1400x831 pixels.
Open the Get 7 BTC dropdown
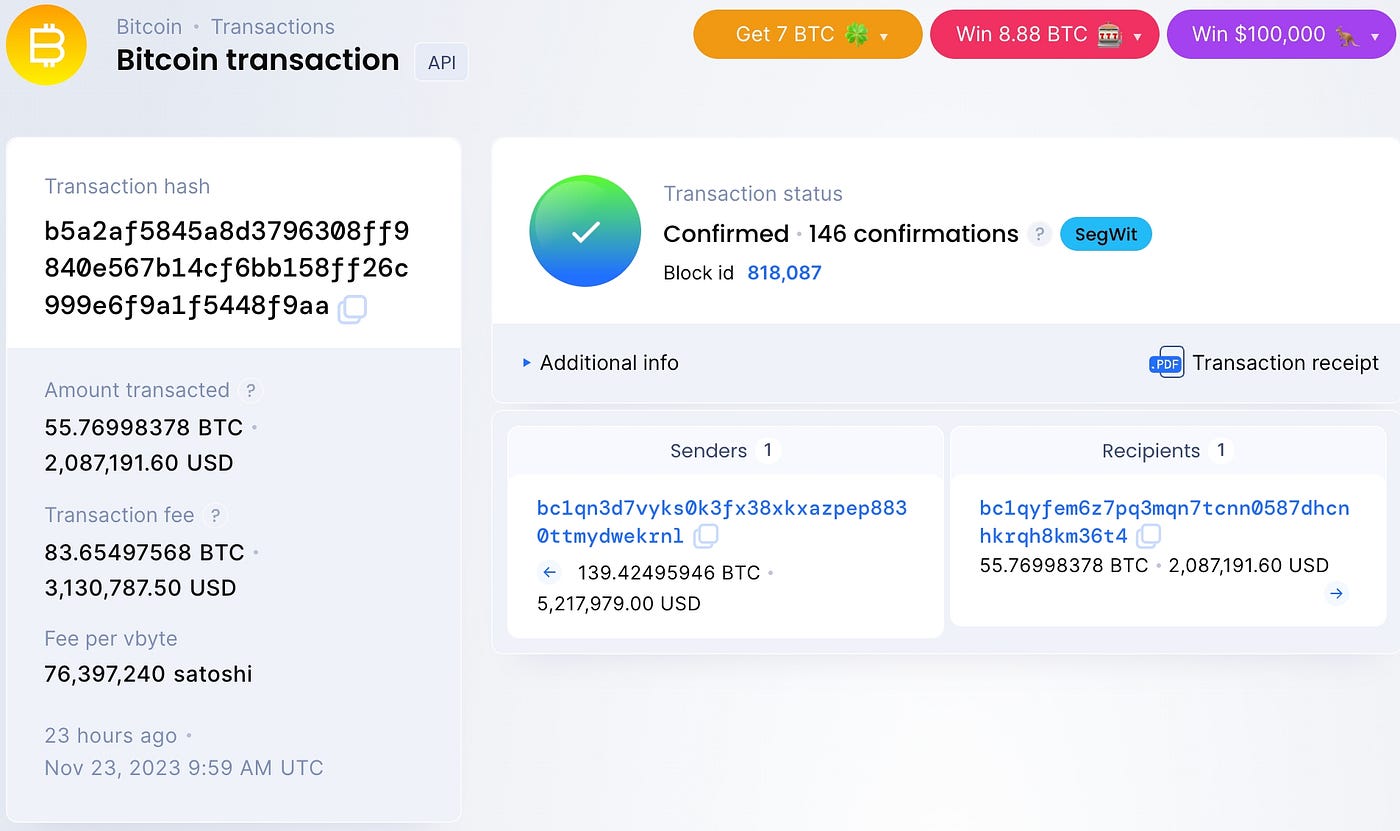point(808,34)
